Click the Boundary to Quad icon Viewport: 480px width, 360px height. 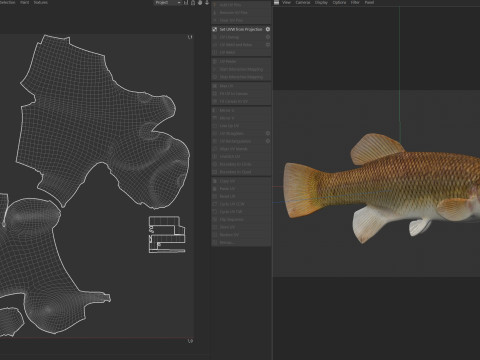click(x=215, y=172)
